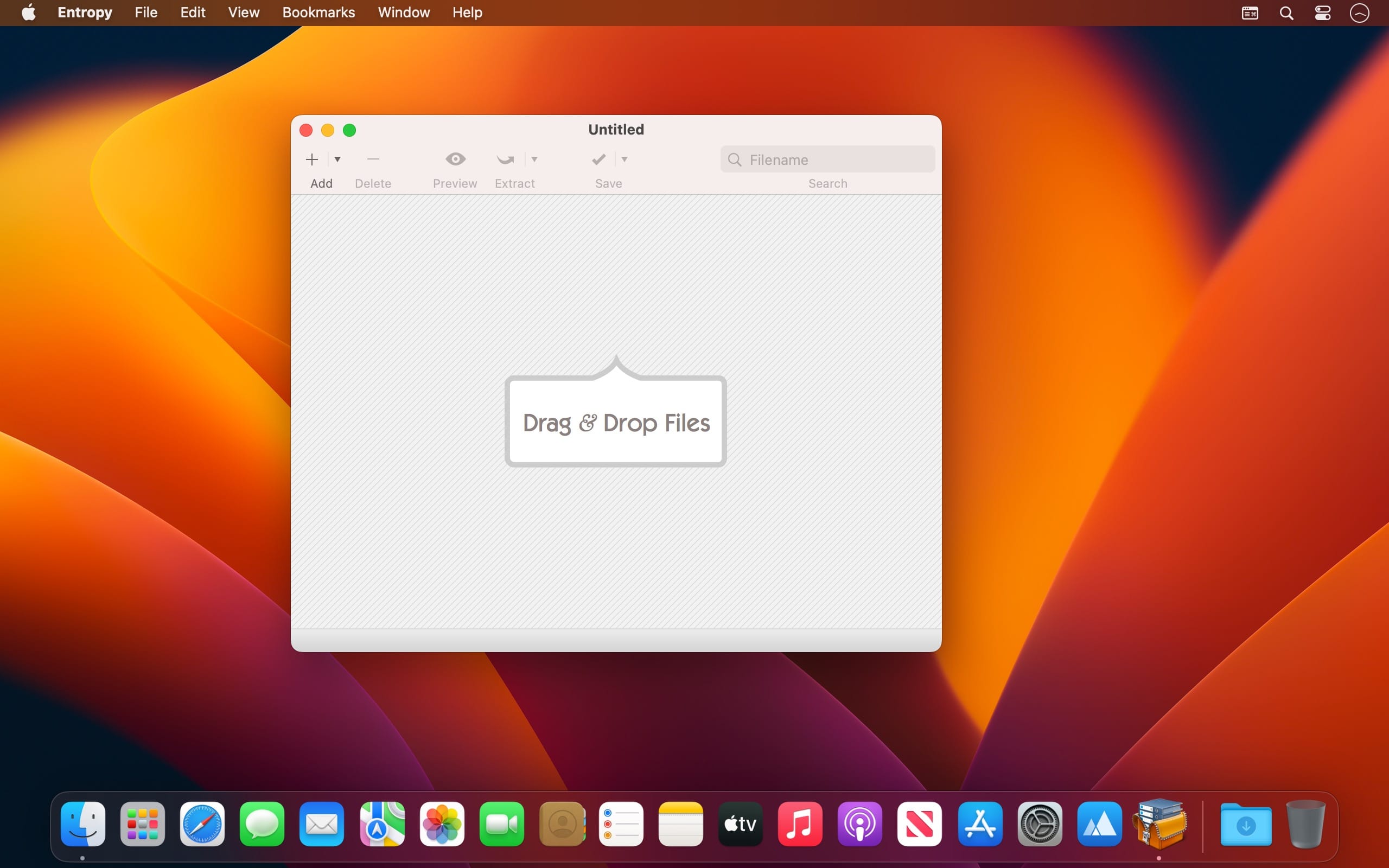Open the Extract options dropdown arrow
Screen dimensions: 1389x868
coord(534,159)
